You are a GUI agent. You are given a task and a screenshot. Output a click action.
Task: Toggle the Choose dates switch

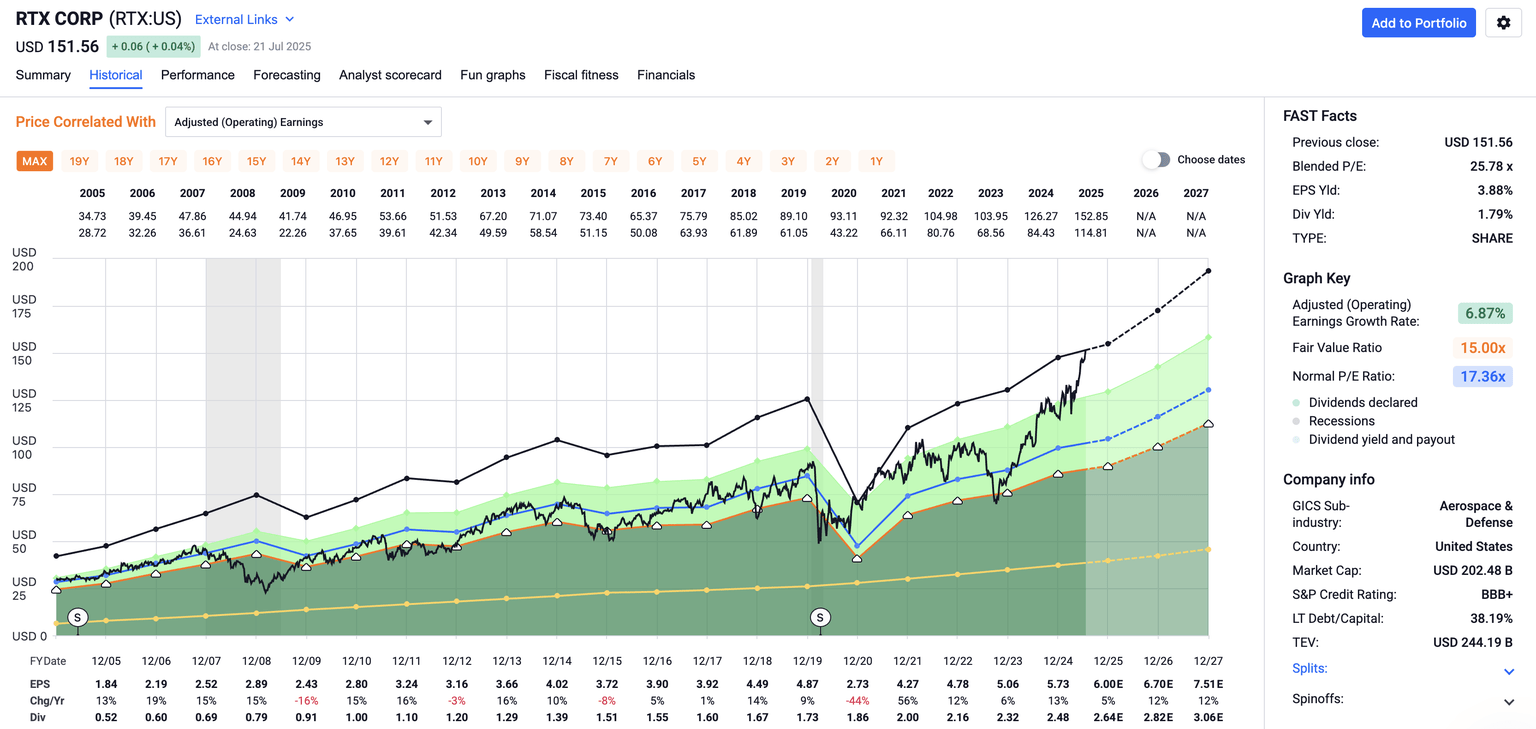1156,160
